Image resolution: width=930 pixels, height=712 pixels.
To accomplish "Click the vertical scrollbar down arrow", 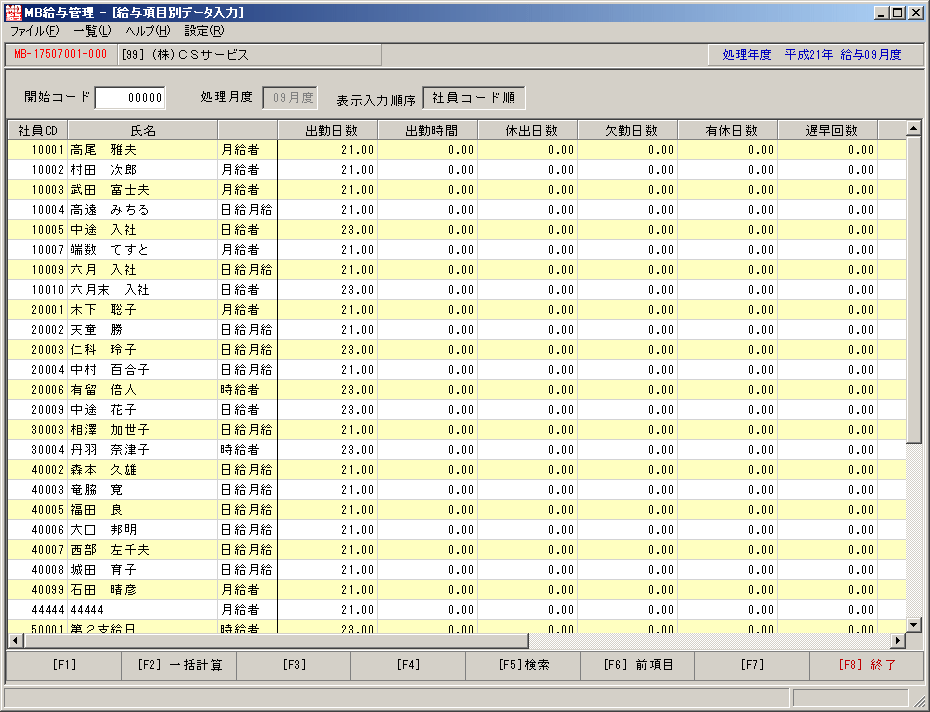I will point(913,624).
